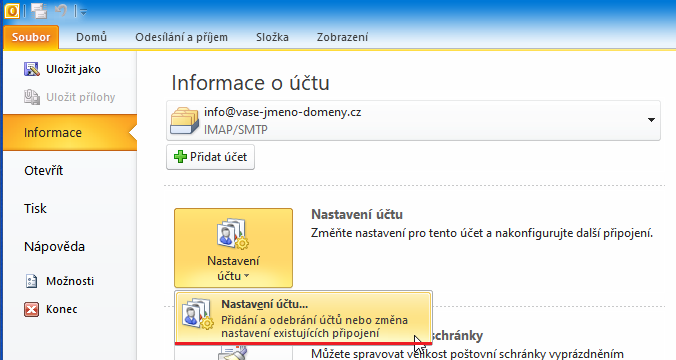Click the Uložit přílohy paperclip icon
676x360 pixels.
tap(31, 97)
